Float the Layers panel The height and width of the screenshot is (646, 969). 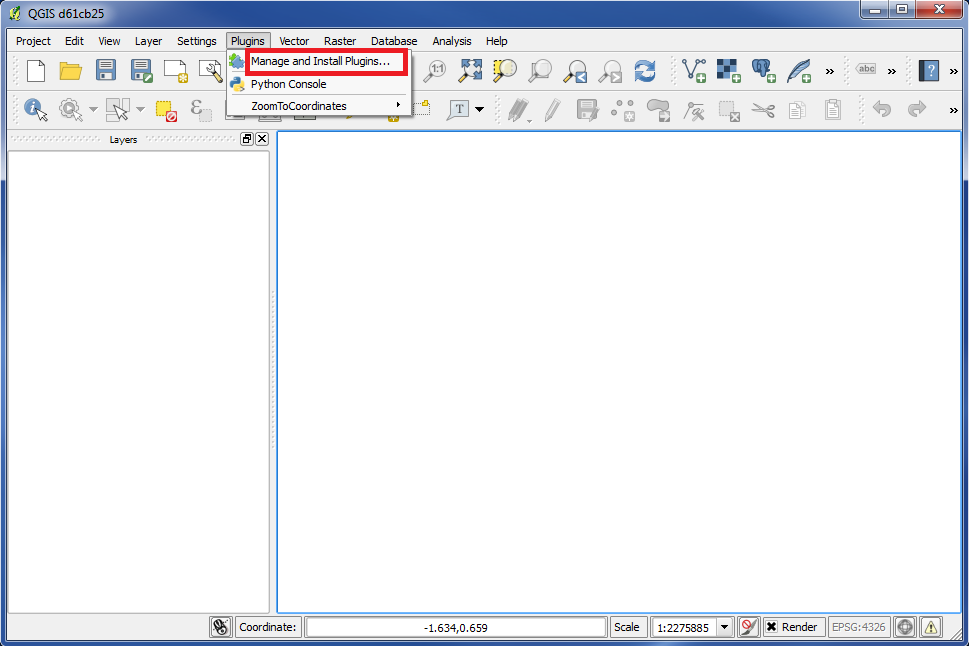[247, 138]
